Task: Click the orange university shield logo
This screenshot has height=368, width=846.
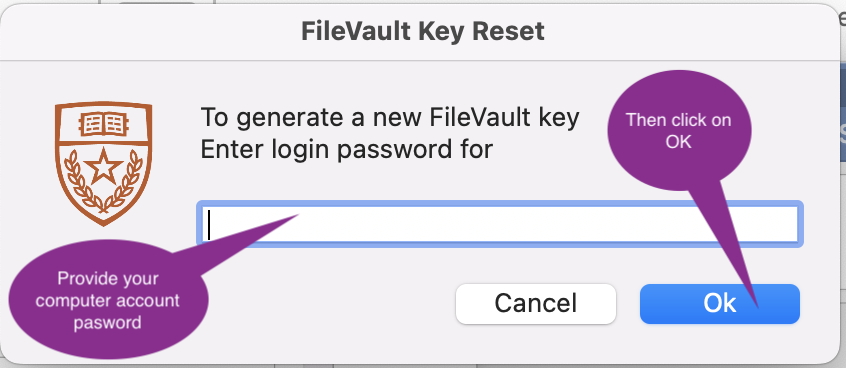Action: tap(104, 164)
